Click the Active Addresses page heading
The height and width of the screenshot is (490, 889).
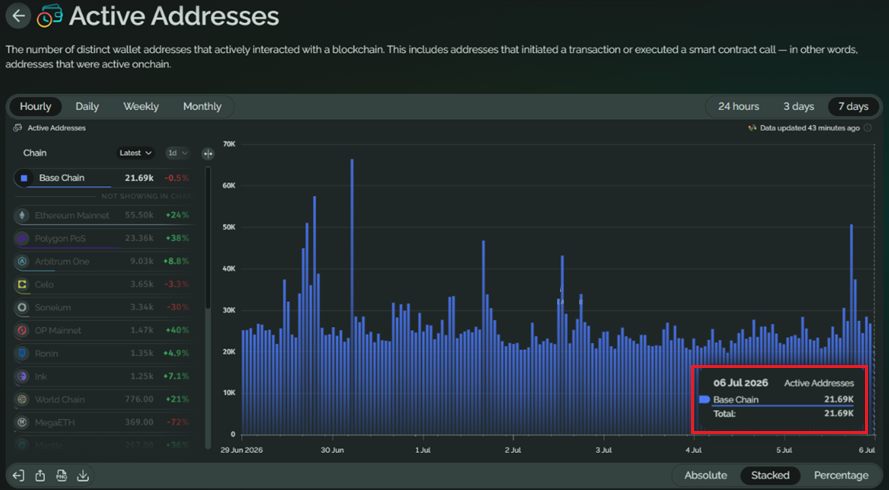click(174, 16)
